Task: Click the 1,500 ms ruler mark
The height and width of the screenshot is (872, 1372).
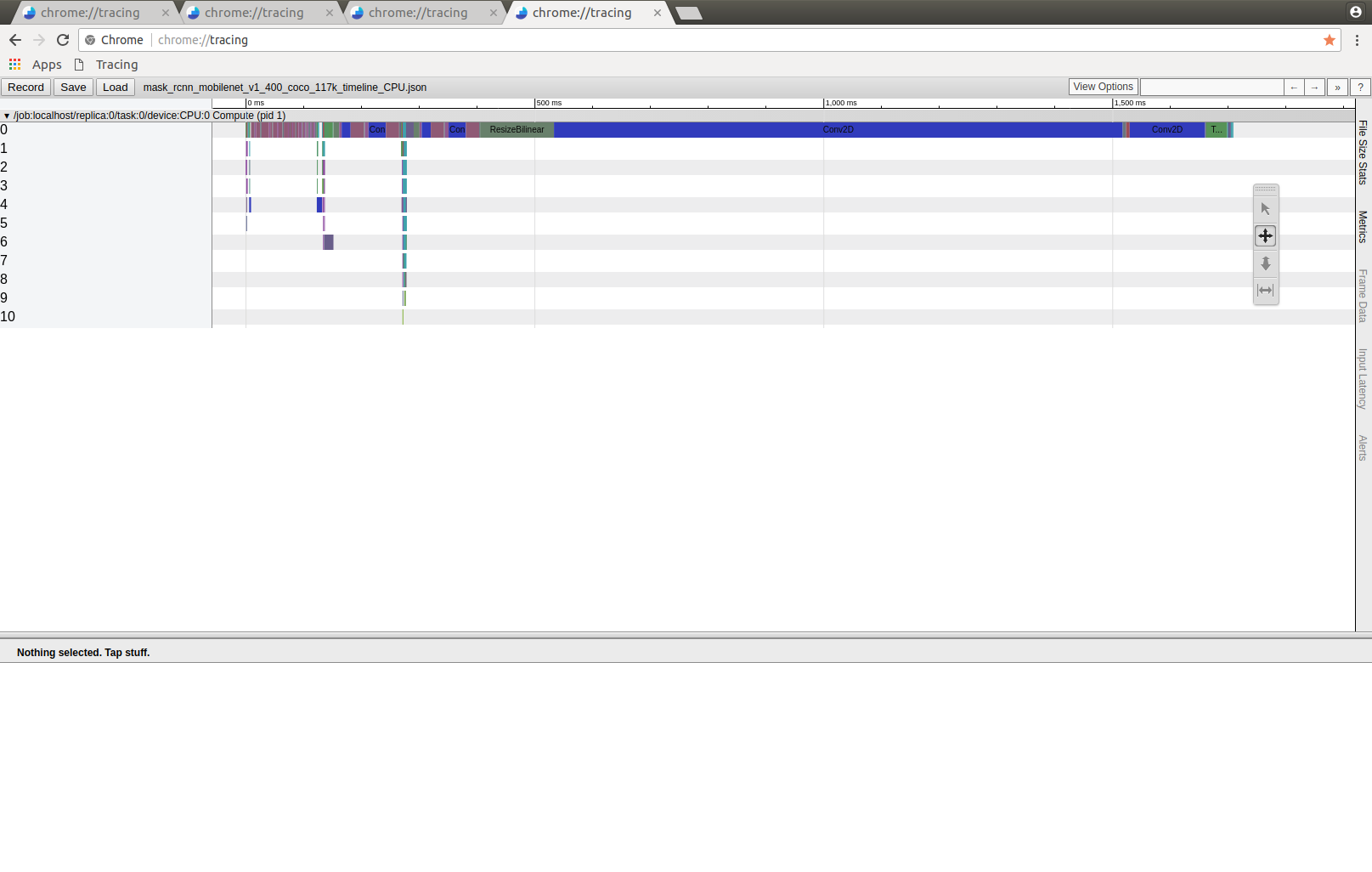Action: 1130,103
